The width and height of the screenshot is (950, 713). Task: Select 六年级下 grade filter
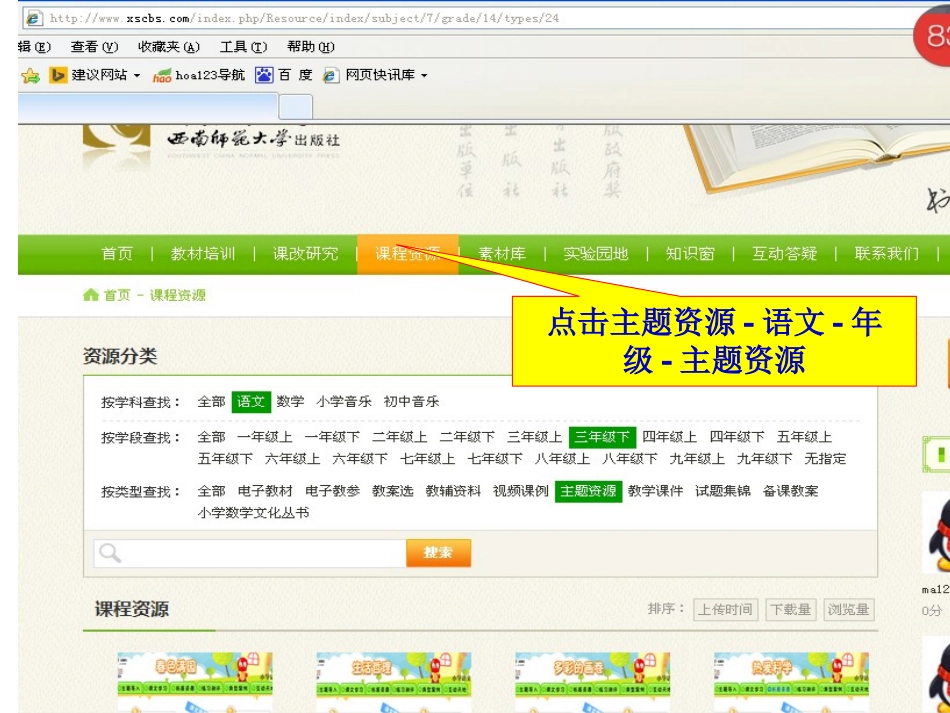360,459
